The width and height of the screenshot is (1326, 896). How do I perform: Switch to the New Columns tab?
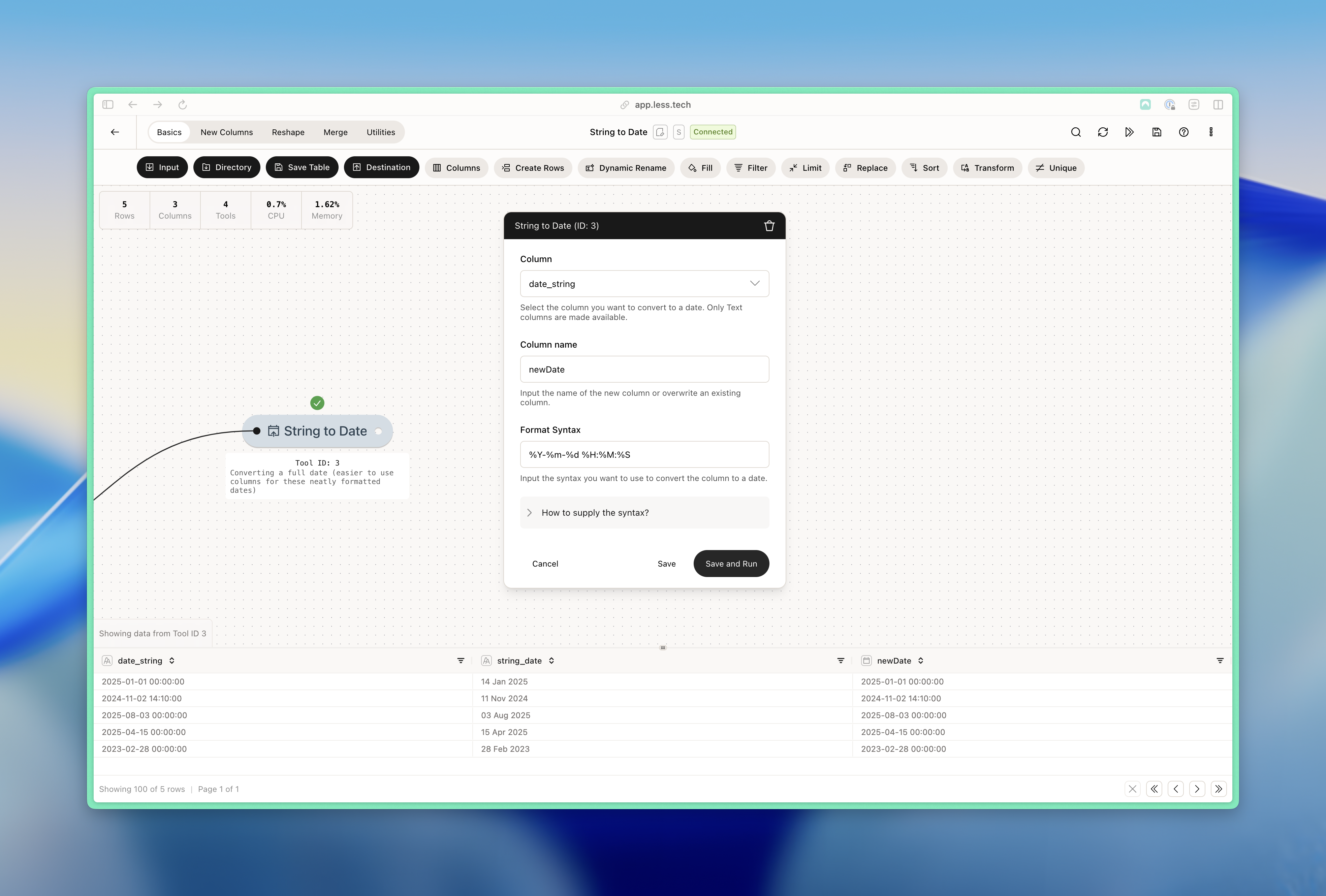tap(226, 132)
